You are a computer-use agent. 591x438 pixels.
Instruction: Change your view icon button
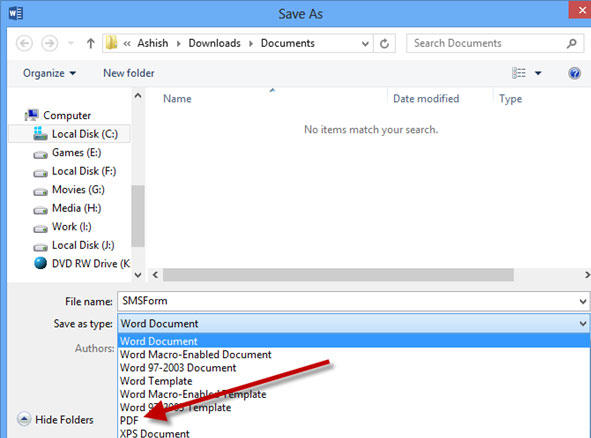pyautogui.click(x=519, y=73)
